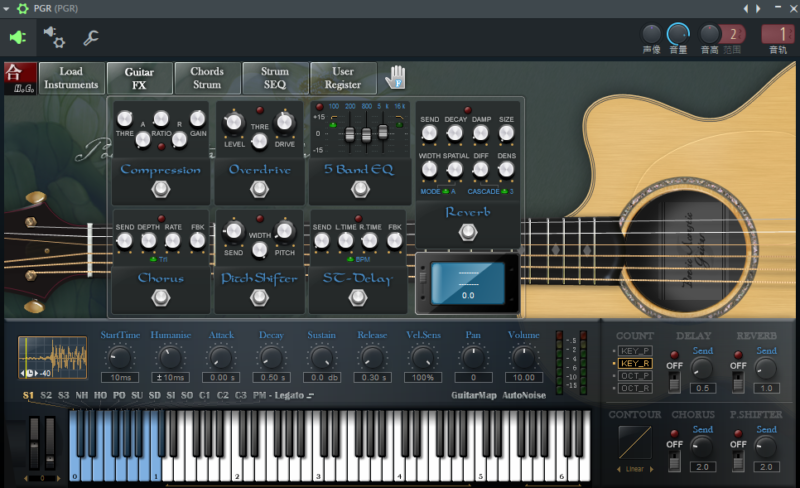Click the plug-in options gear icon
The image size is (800, 488).
click(54, 38)
